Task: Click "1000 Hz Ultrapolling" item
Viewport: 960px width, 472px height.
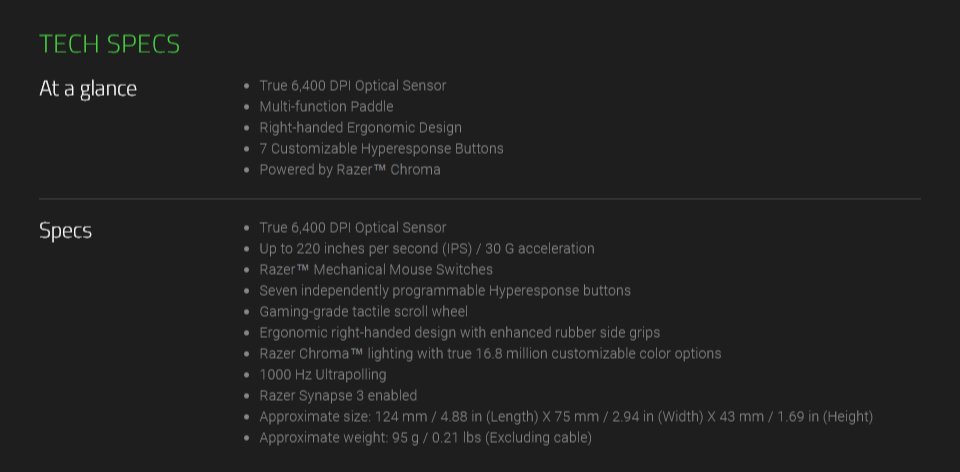Action: [x=323, y=375]
